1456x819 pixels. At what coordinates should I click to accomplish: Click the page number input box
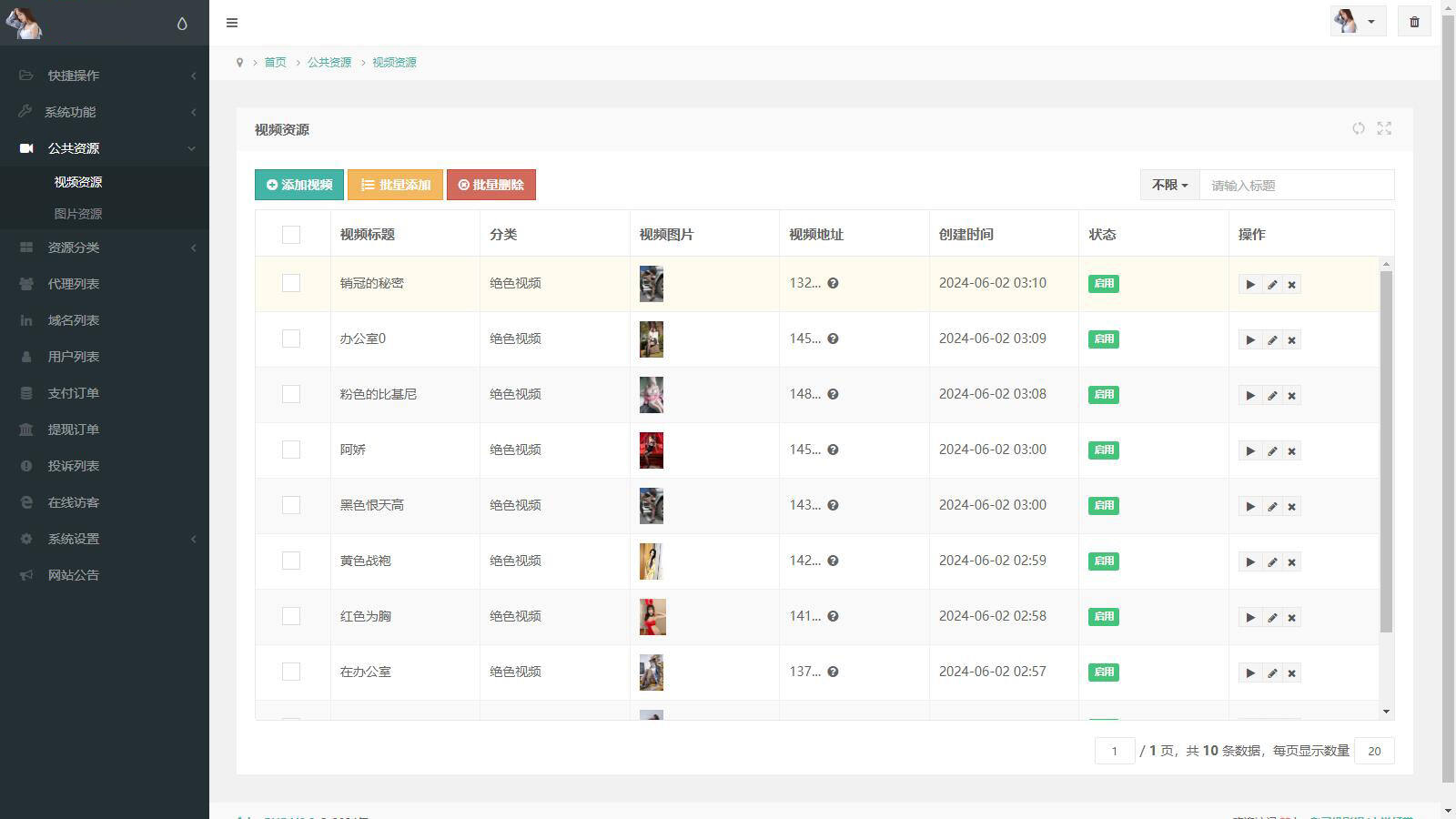click(1115, 751)
